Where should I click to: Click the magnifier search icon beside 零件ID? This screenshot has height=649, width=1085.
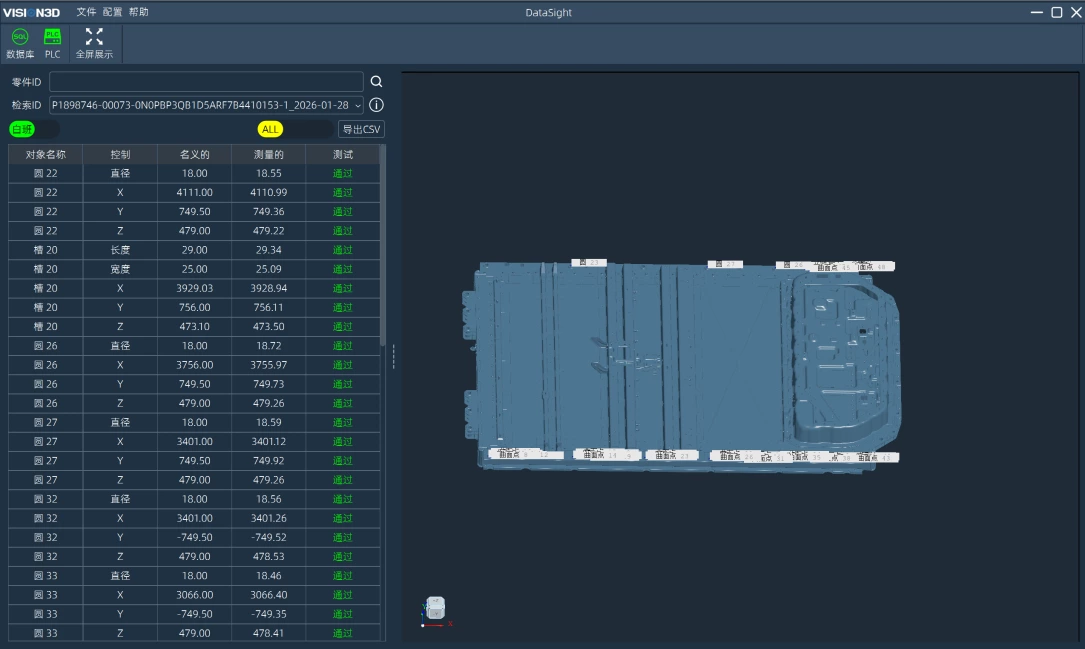click(x=377, y=82)
